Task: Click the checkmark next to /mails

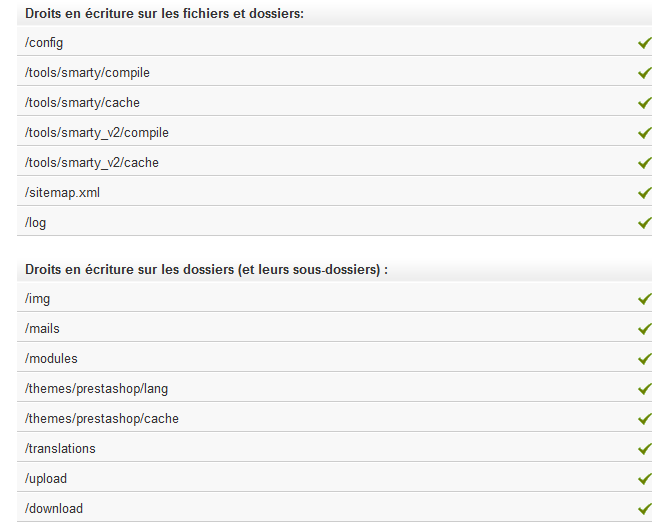Action: (645, 329)
